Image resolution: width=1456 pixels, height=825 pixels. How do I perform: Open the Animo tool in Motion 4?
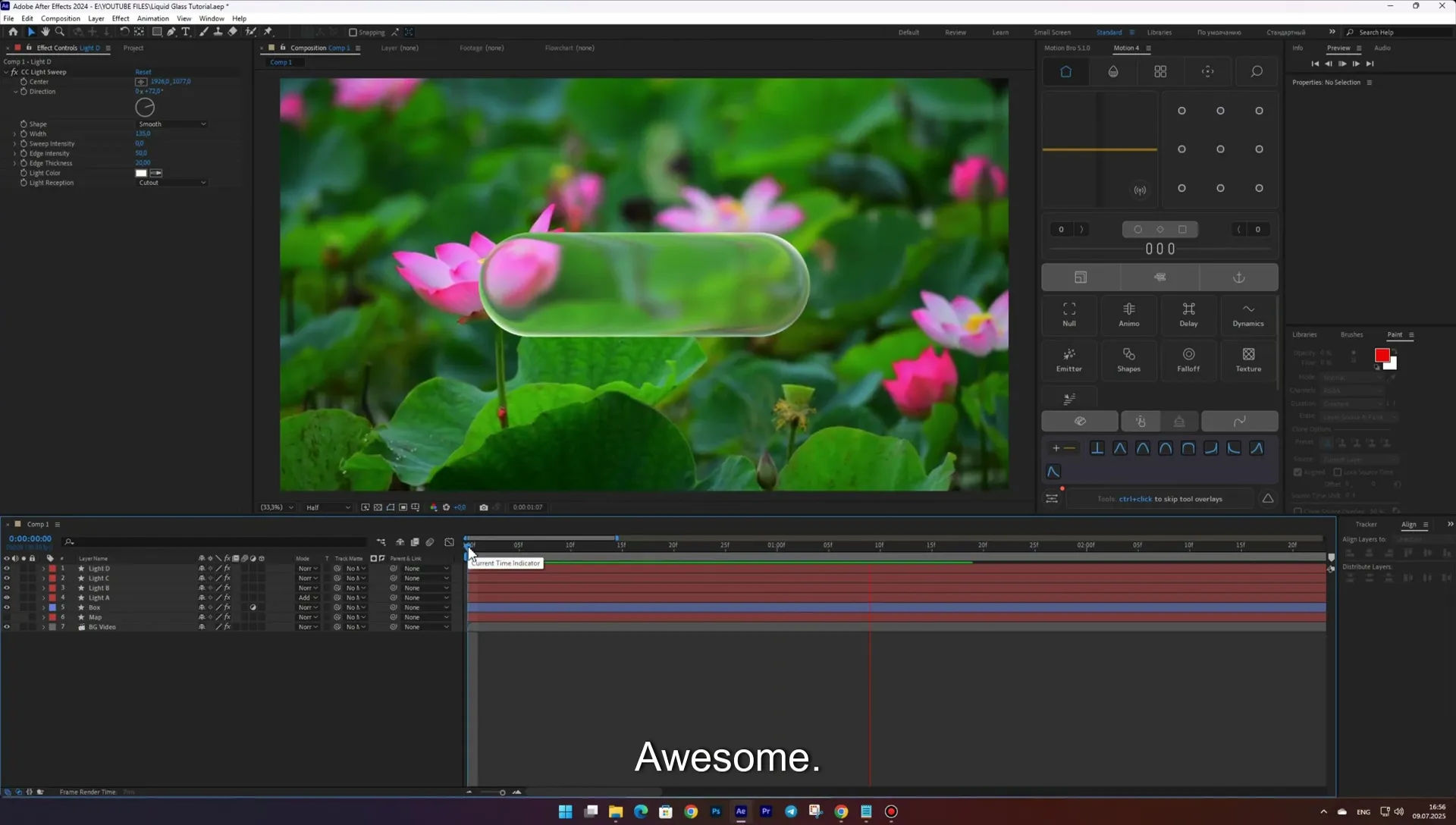[x=1128, y=314]
